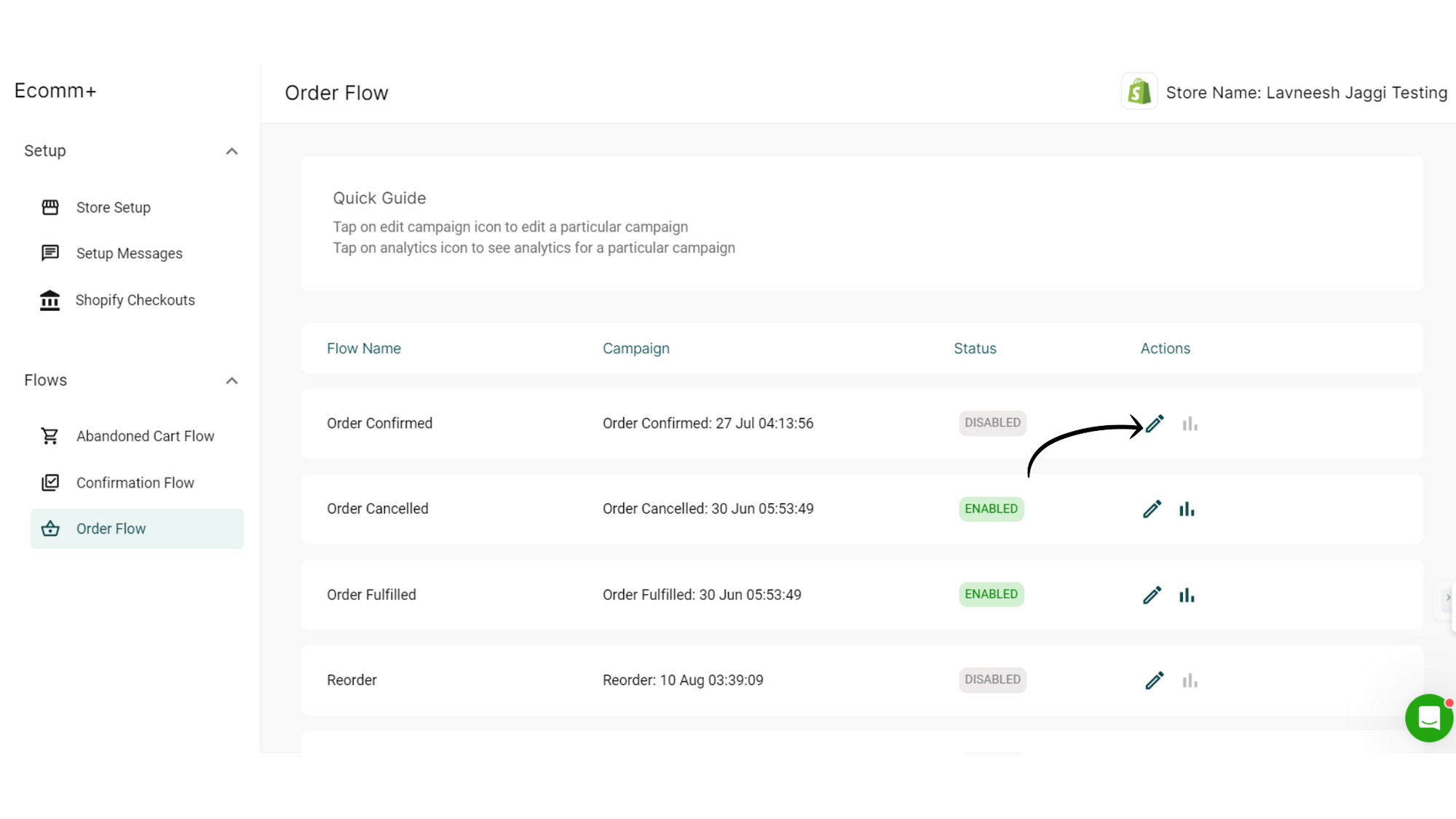Click the Abandoned Cart Flow cart icon
The height and width of the screenshot is (819, 1456).
[x=50, y=435]
